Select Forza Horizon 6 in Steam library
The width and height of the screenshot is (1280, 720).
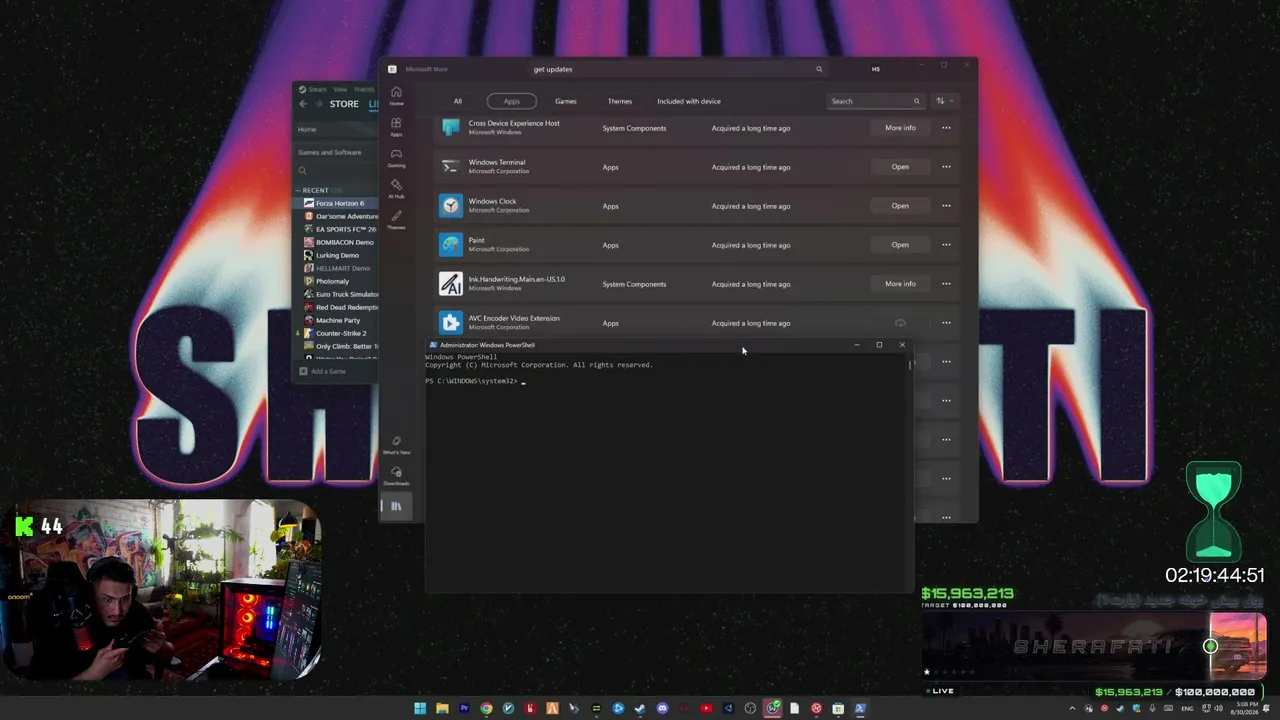coord(340,203)
